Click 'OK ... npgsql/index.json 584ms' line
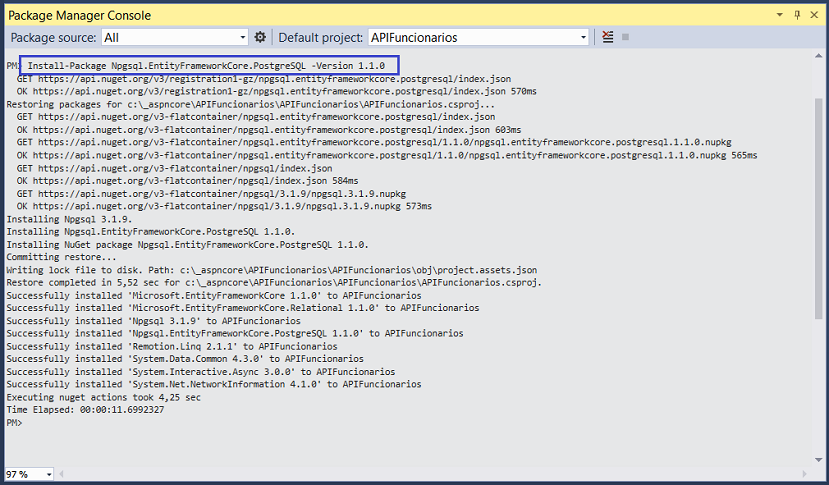The image size is (829, 485). (188, 181)
